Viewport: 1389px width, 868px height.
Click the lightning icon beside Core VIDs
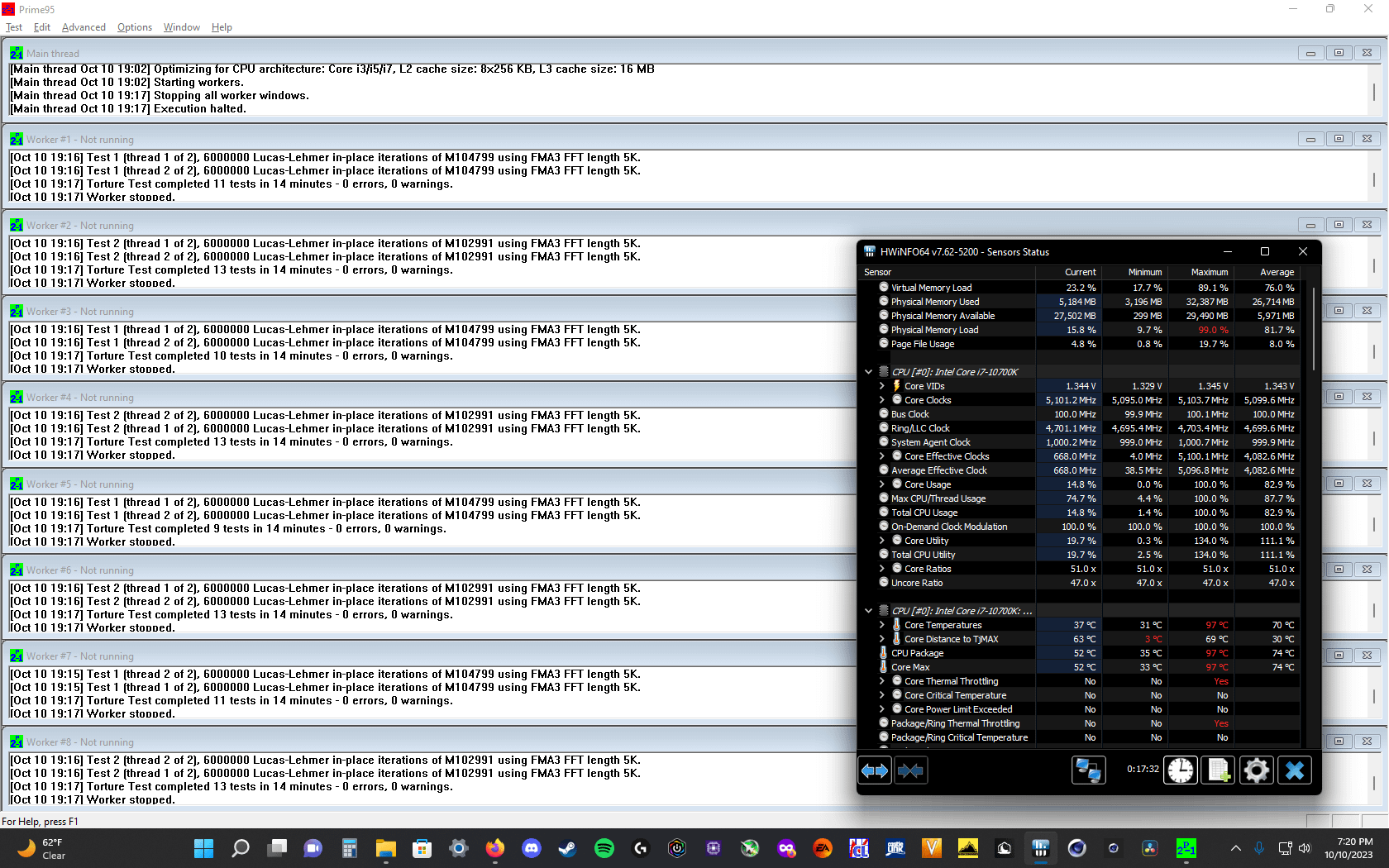tap(897, 386)
